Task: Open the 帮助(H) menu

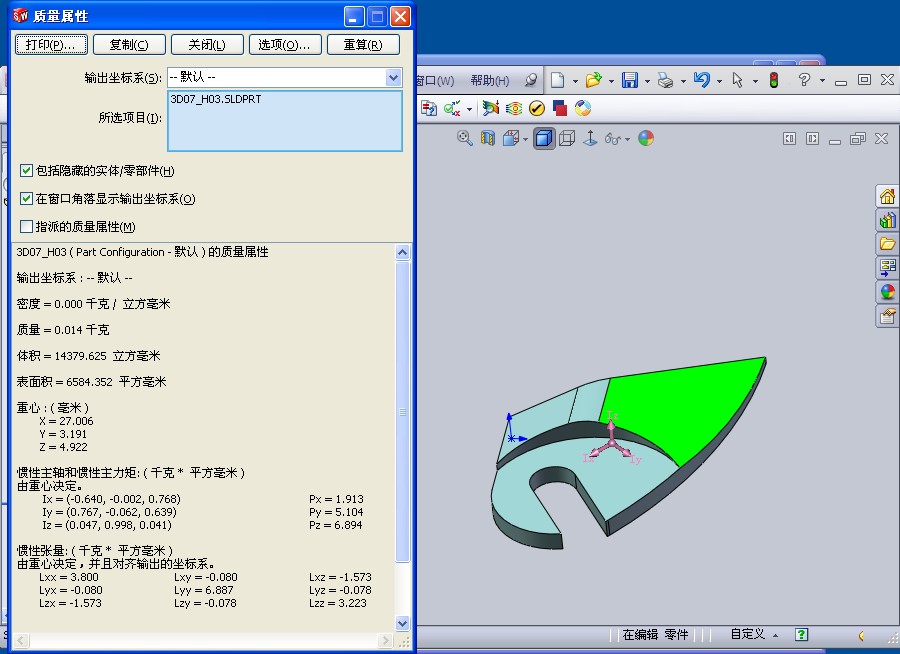Action: (489, 81)
